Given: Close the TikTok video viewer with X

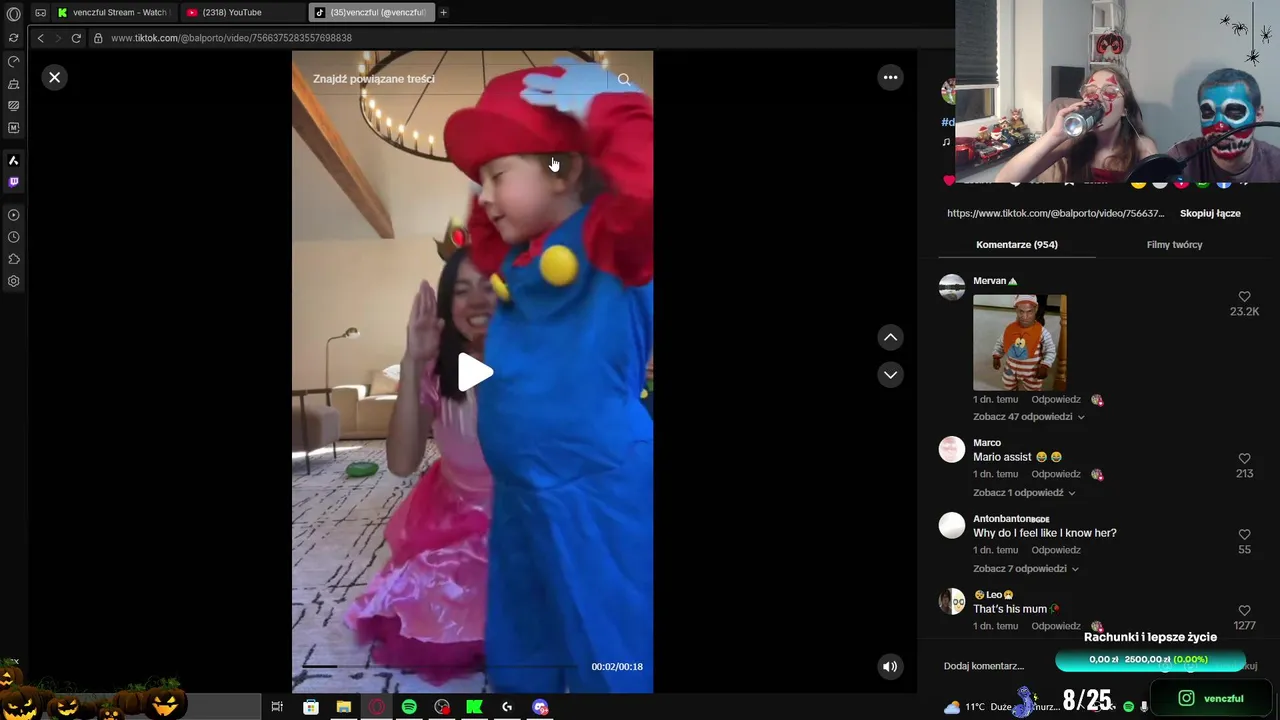Looking at the screenshot, I should pos(55,77).
